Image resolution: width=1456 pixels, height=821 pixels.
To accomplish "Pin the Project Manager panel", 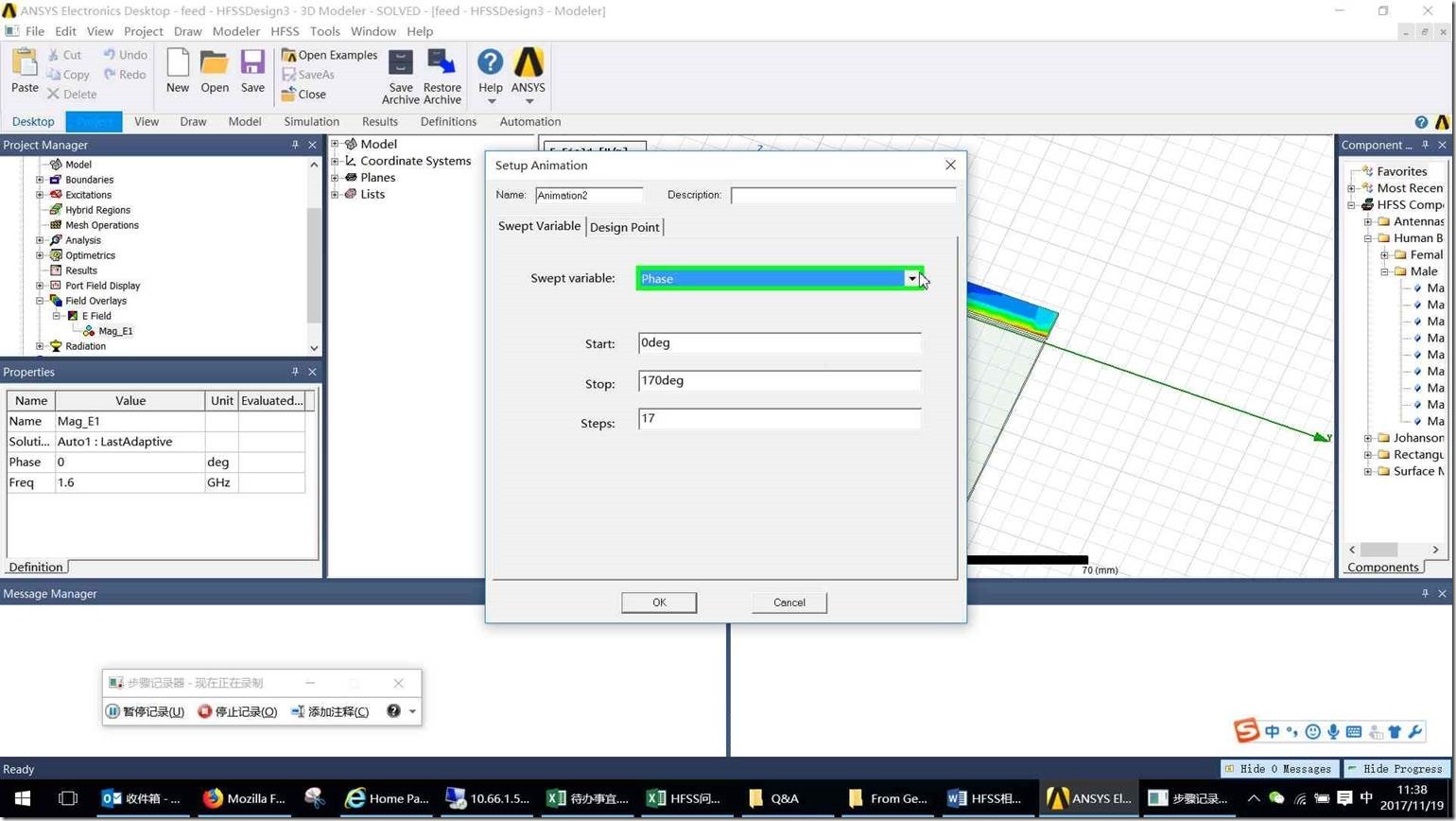I will (x=295, y=145).
